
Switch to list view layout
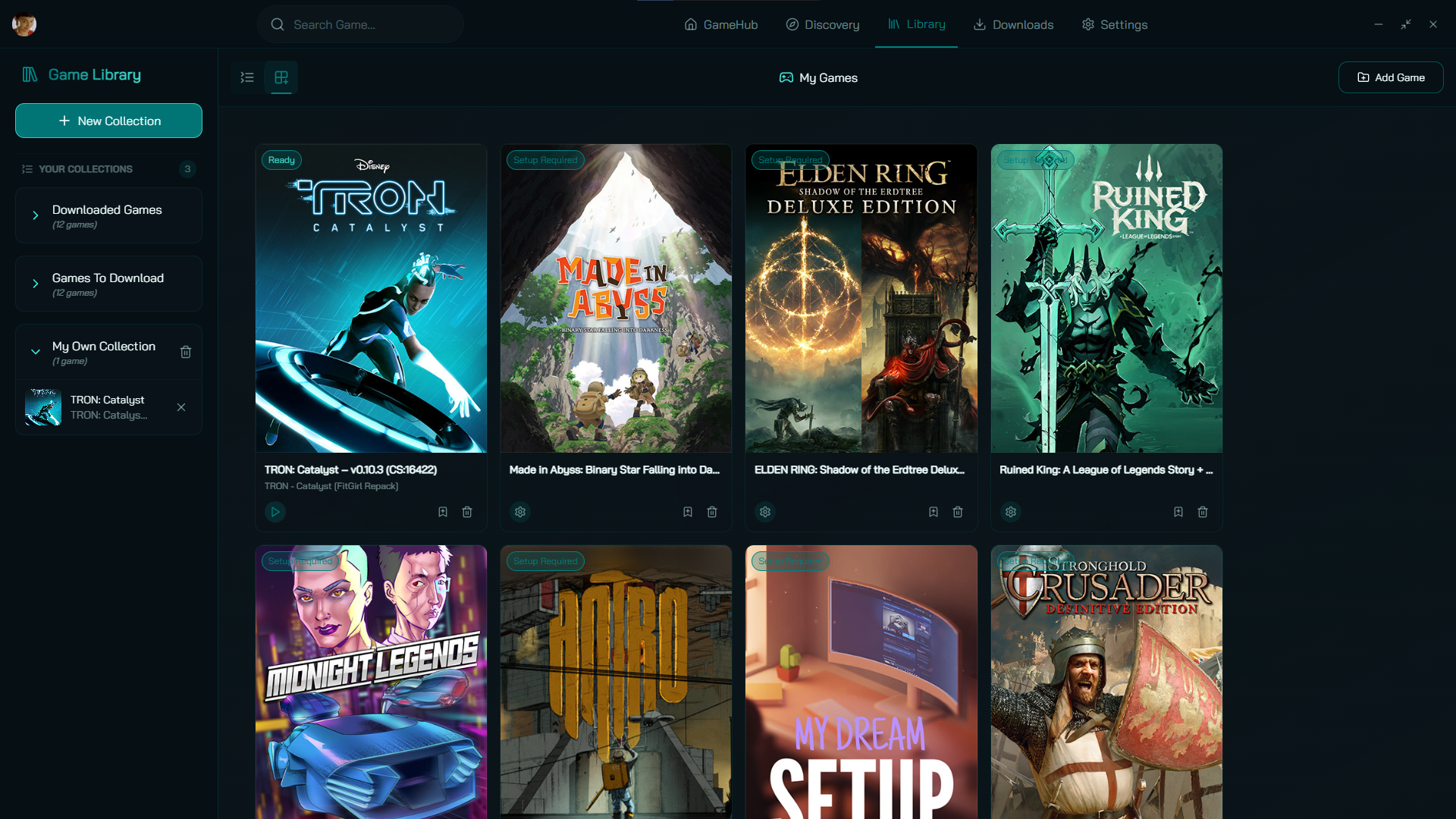tap(247, 77)
